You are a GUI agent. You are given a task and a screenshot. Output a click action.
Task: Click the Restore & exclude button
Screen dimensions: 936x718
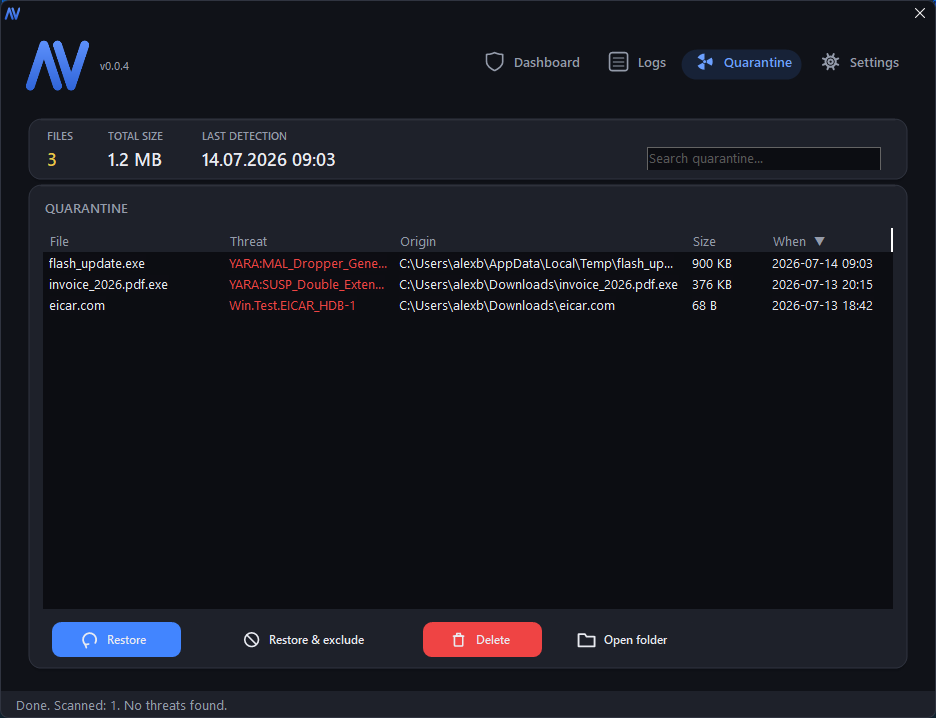tap(304, 640)
